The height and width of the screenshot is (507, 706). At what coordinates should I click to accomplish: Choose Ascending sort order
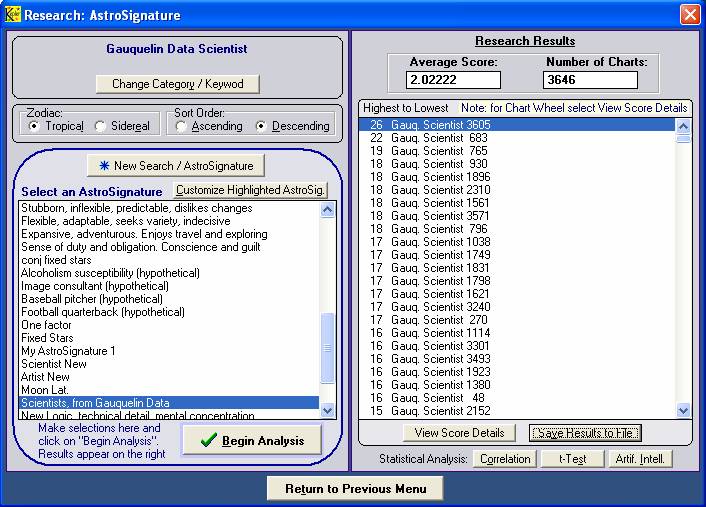(181, 126)
